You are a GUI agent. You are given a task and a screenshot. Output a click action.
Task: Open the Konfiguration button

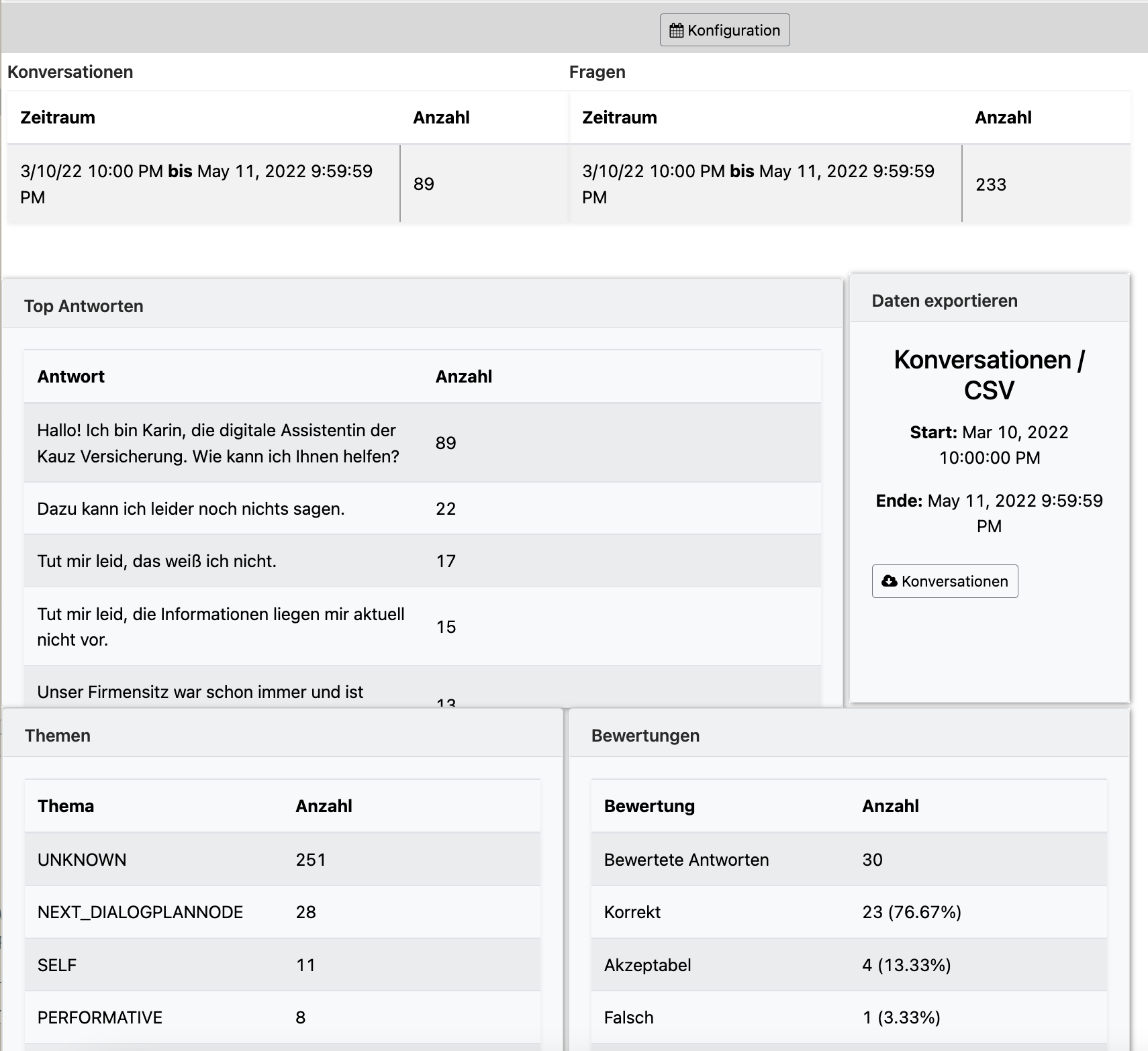click(724, 30)
